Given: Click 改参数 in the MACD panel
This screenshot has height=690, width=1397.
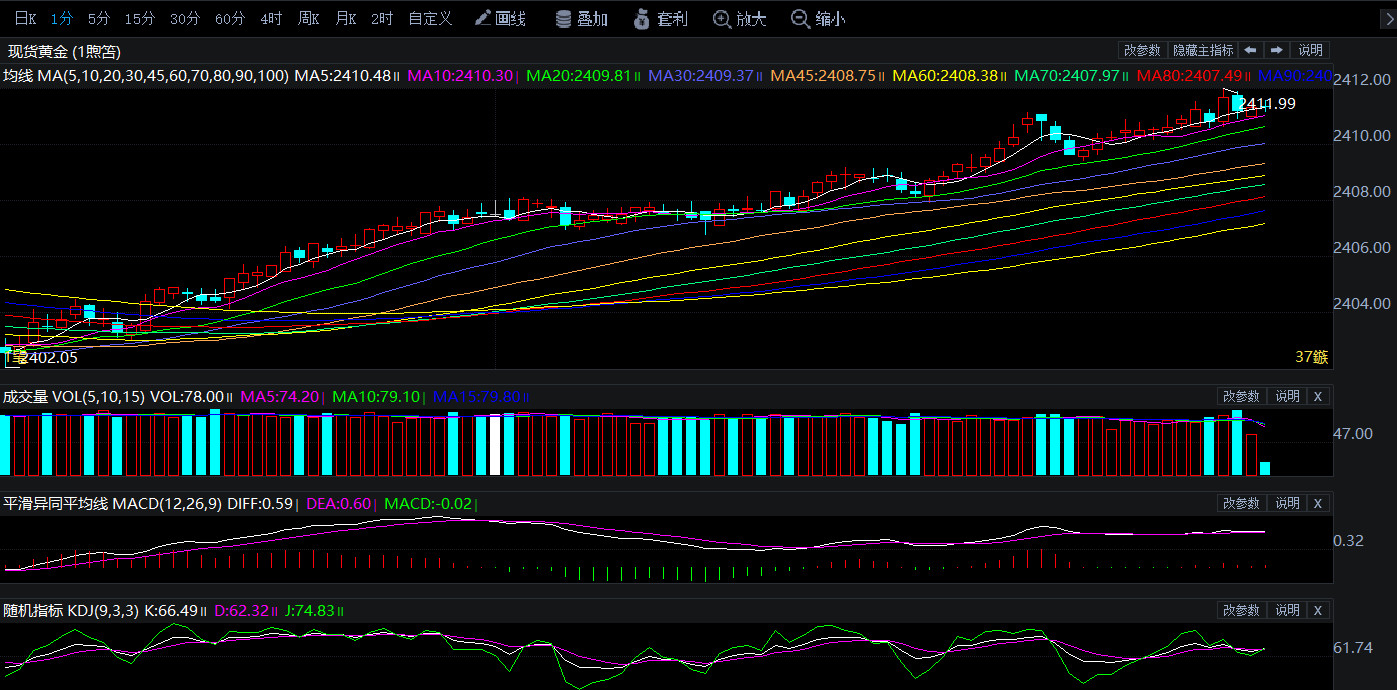Looking at the screenshot, I should (1242, 503).
